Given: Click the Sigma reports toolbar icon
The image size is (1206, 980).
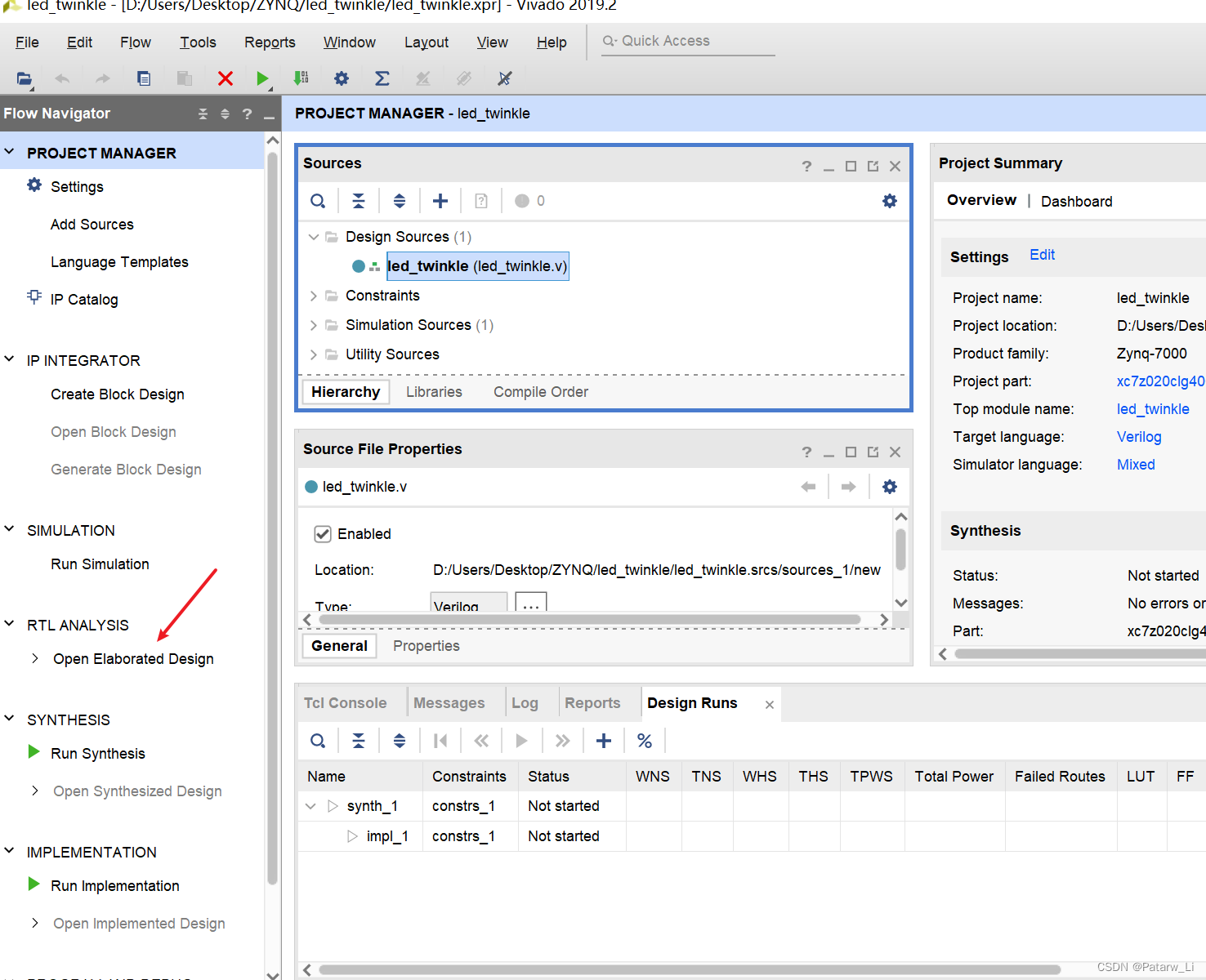Looking at the screenshot, I should pyautogui.click(x=382, y=78).
